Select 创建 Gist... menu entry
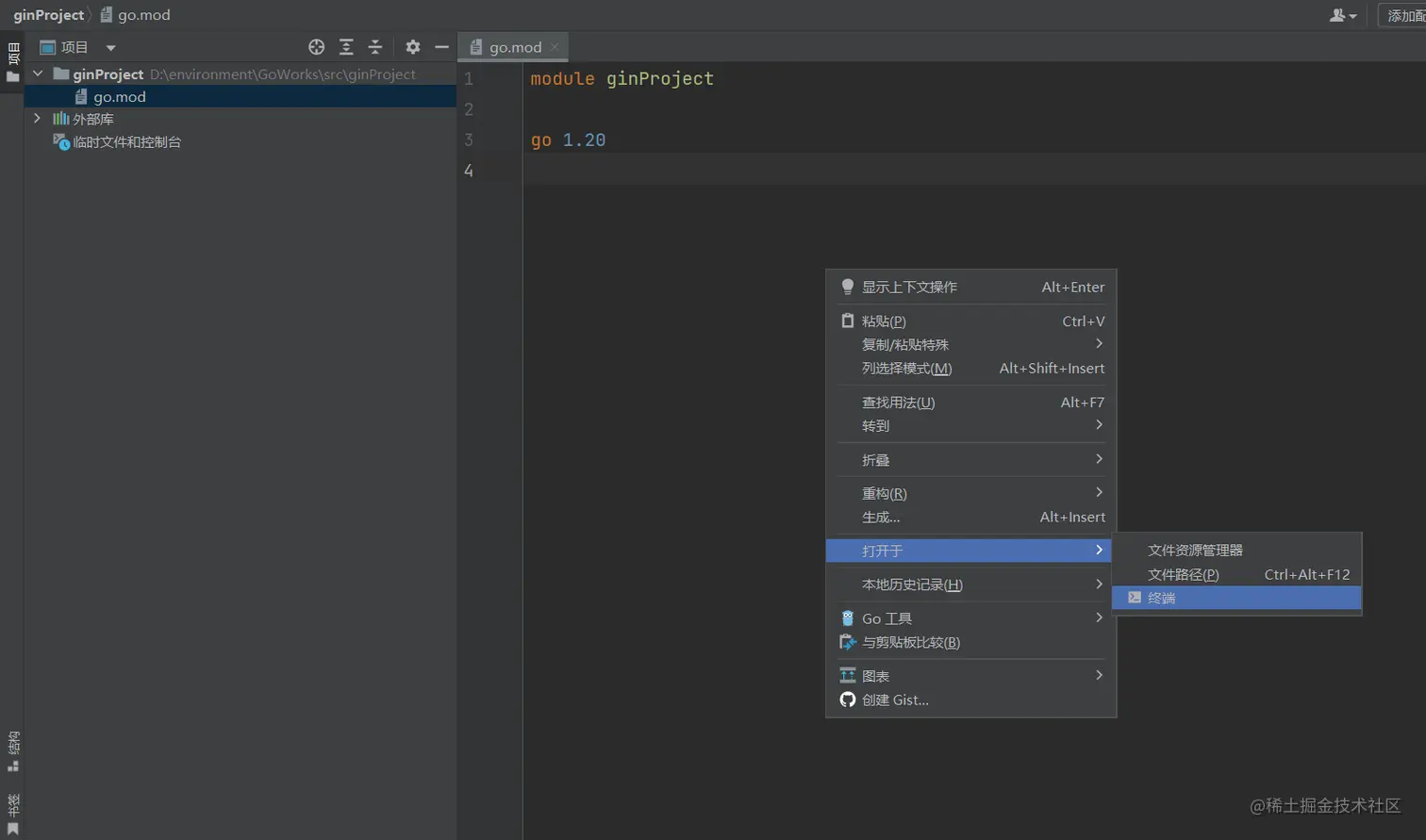The height and width of the screenshot is (840, 1426). point(971,700)
